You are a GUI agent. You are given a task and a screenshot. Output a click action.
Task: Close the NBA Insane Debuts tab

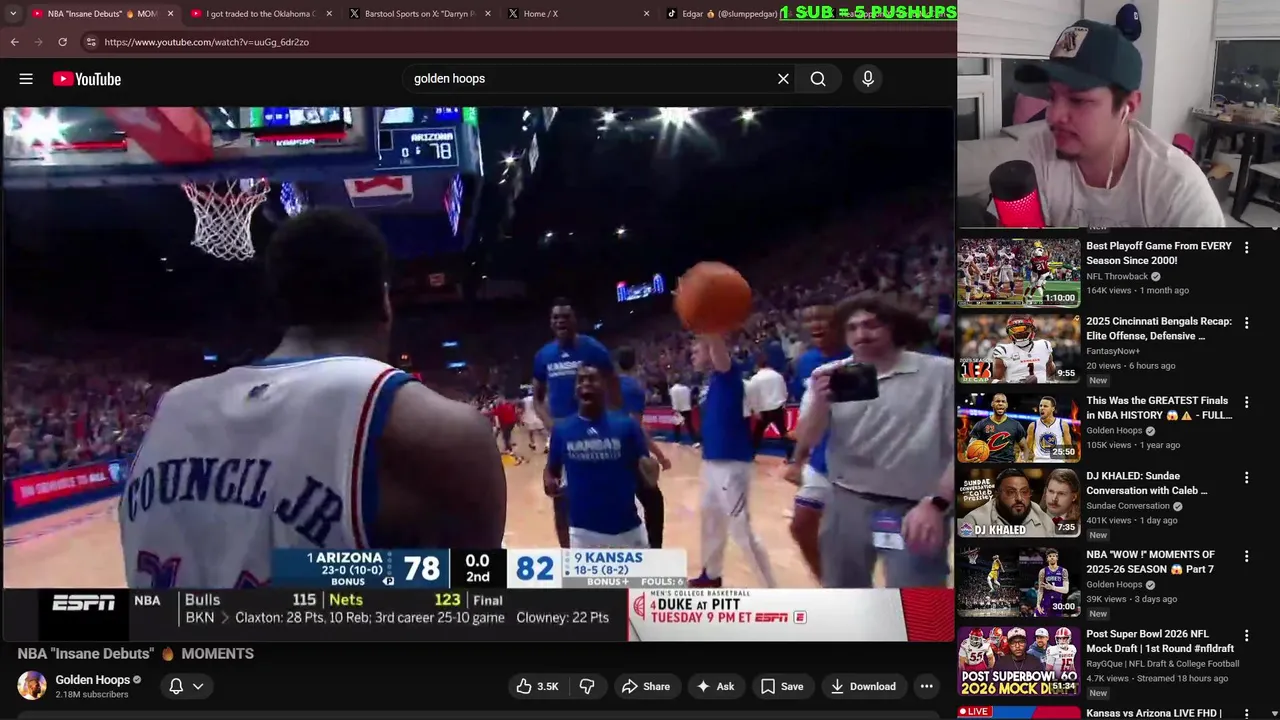(170, 14)
